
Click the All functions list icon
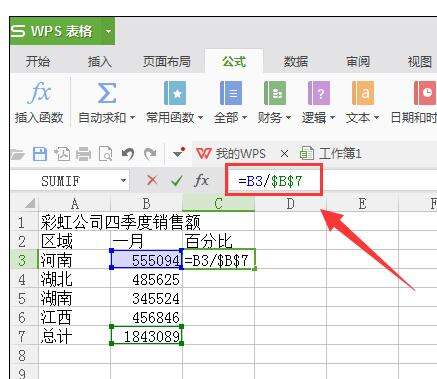231,93
